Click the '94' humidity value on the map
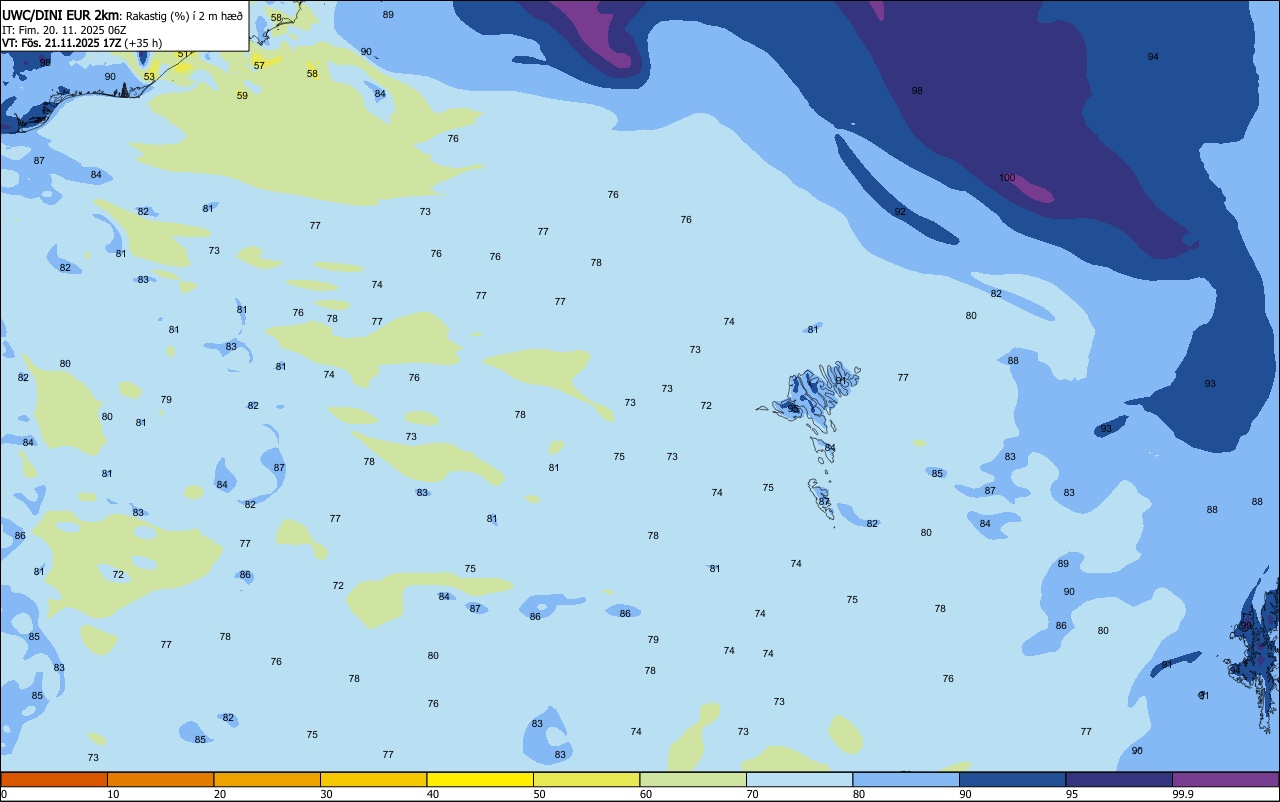The width and height of the screenshot is (1280, 802). pyautogui.click(x=1153, y=56)
